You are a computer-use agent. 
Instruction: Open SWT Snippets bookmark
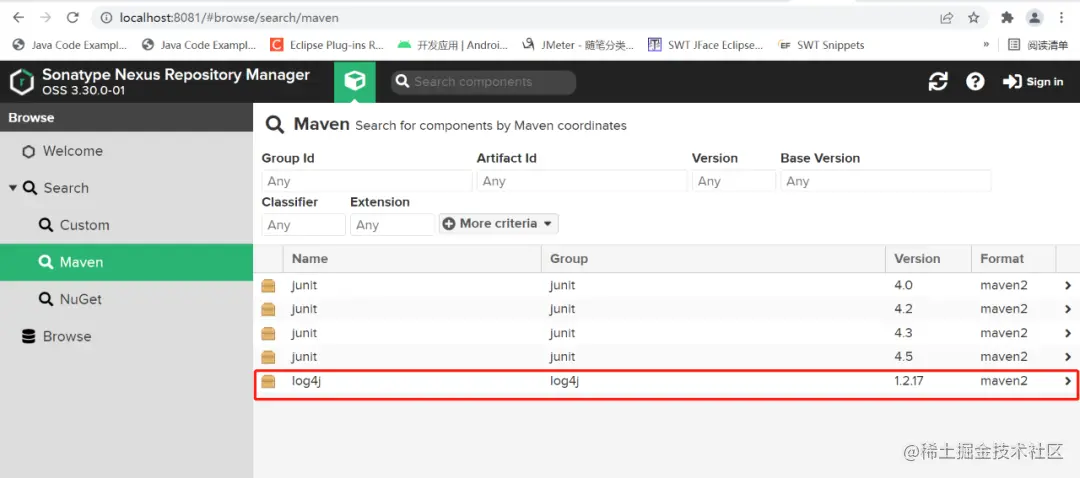click(x=821, y=45)
